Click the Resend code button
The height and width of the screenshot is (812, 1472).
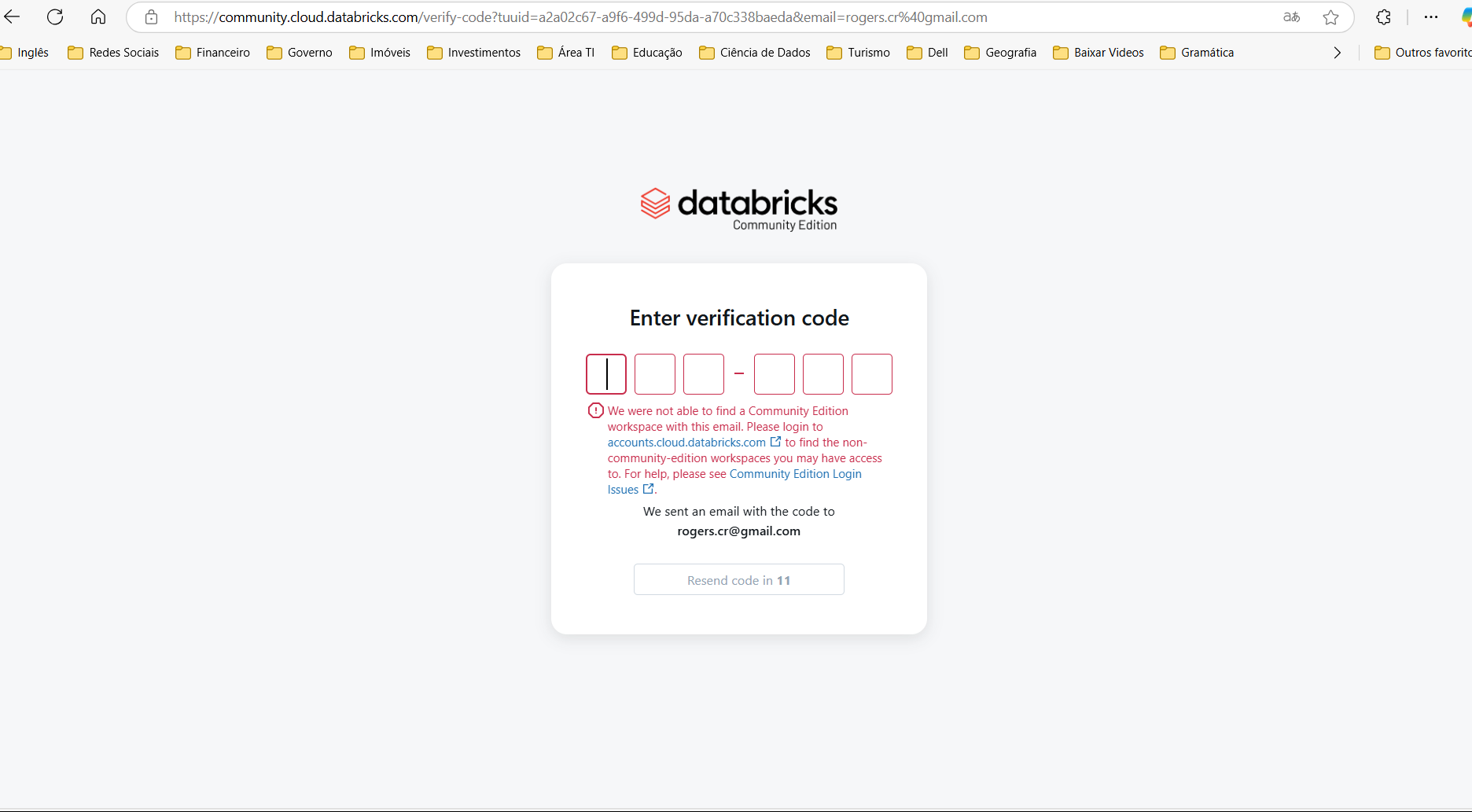click(739, 579)
